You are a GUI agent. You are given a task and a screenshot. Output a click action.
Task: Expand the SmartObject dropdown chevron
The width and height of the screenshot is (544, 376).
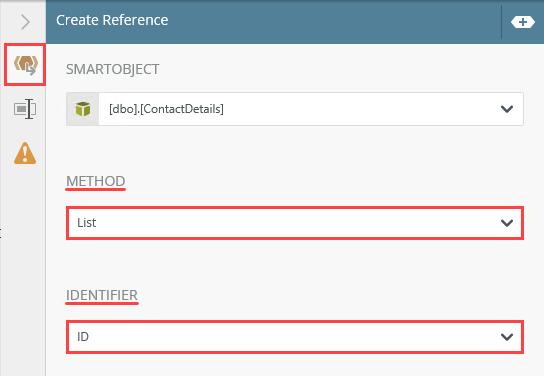point(507,109)
